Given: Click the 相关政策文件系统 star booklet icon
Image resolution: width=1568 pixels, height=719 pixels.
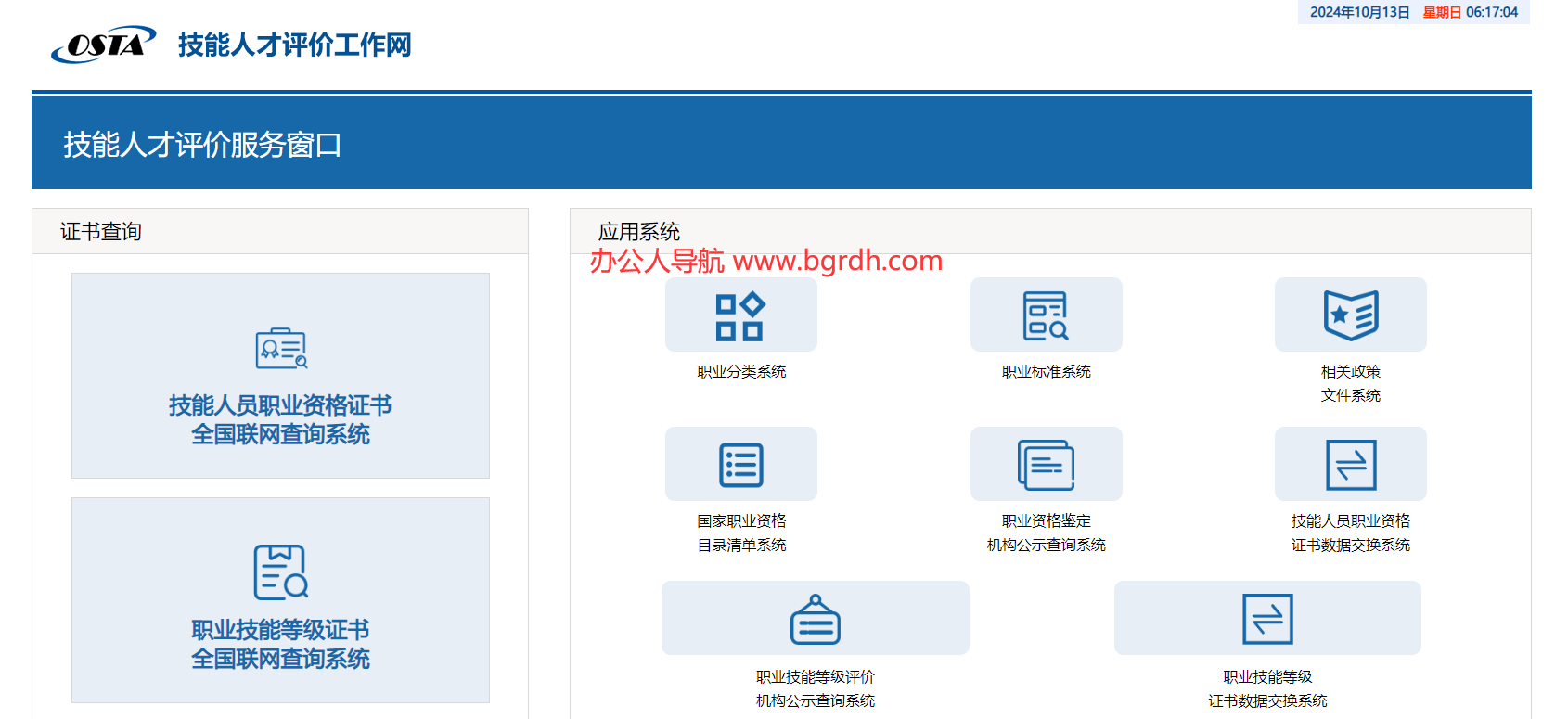Looking at the screenshot, I should coord(1350,316).
